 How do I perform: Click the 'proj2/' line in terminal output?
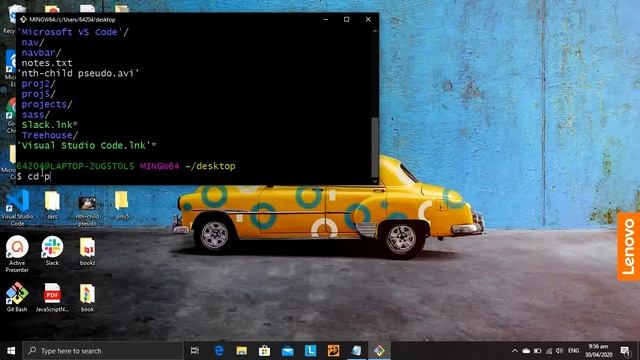(x=38, y=84)
